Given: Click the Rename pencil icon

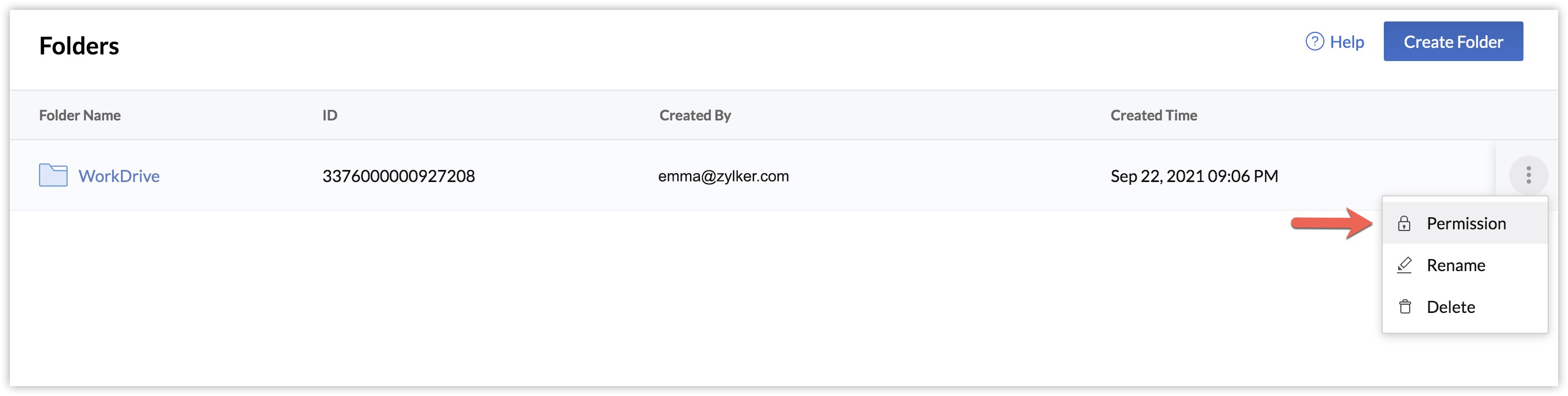Looking at the screenshot, I should 1404,265.
